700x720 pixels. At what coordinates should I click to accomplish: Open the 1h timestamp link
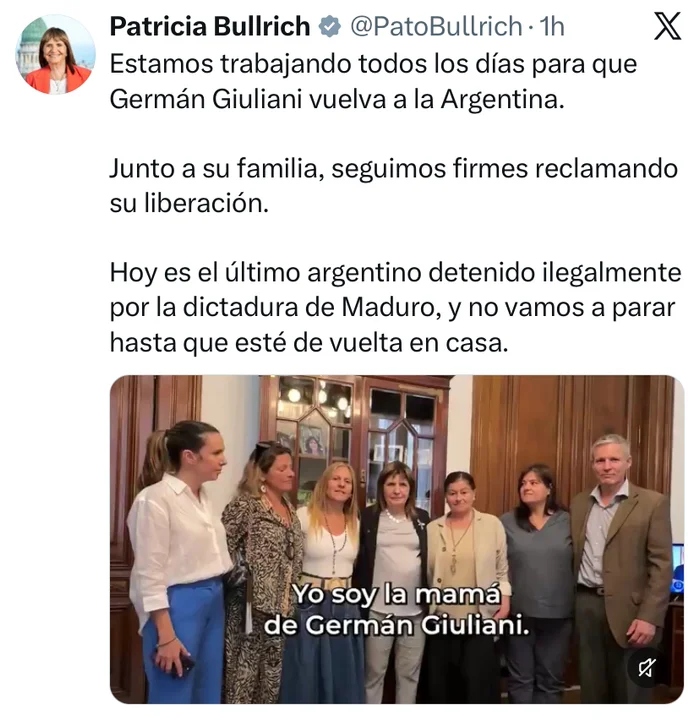pos(552,26)
